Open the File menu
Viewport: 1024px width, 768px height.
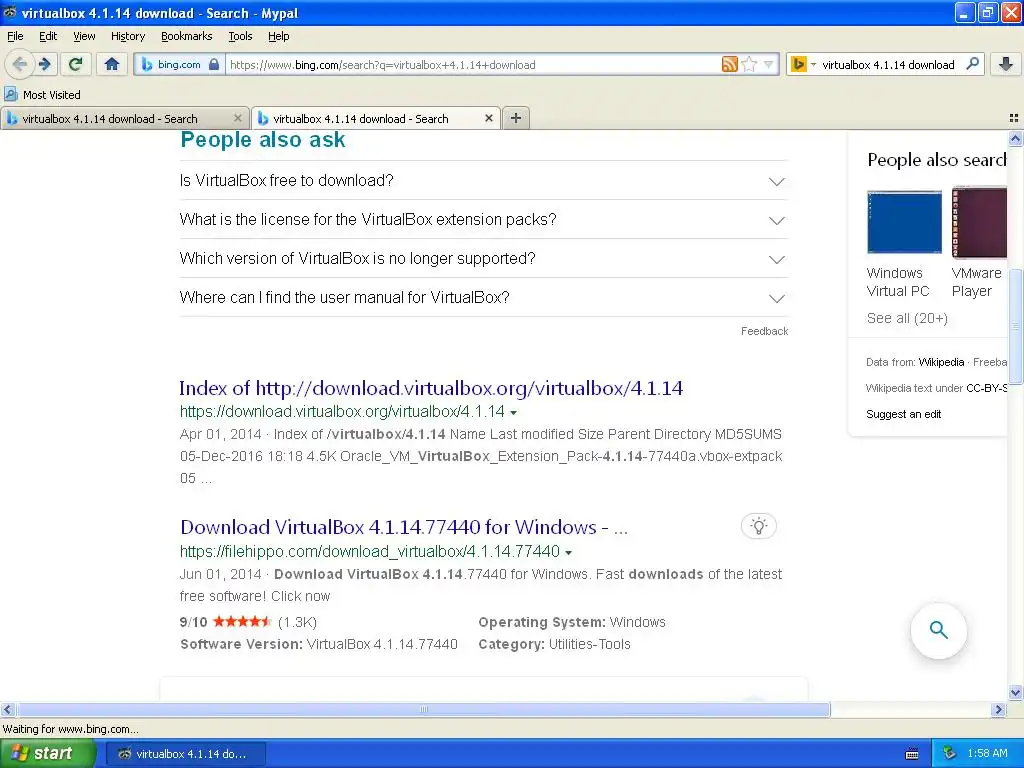15,36
